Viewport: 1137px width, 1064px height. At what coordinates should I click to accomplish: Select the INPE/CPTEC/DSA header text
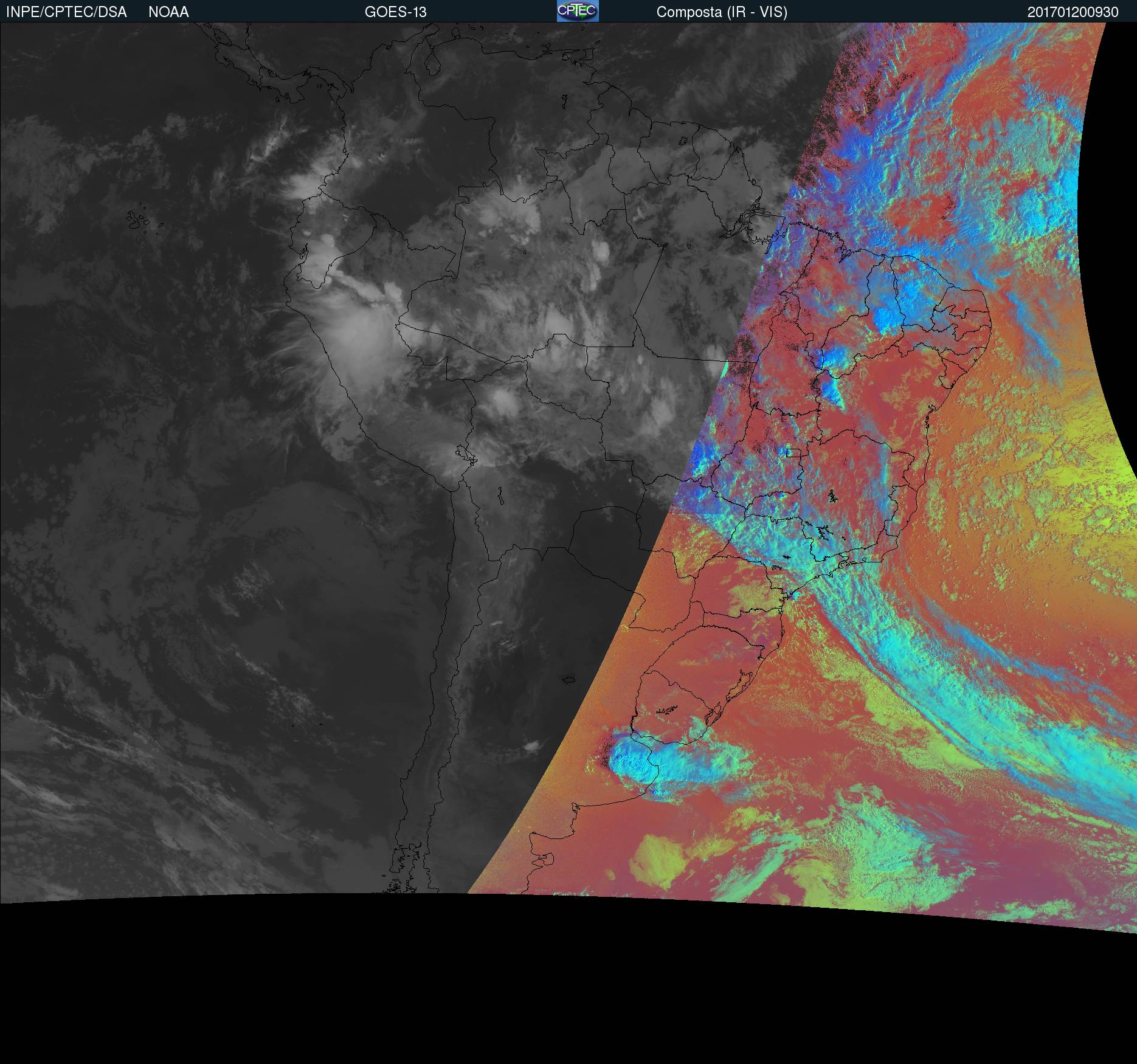(x=66, y=12)
